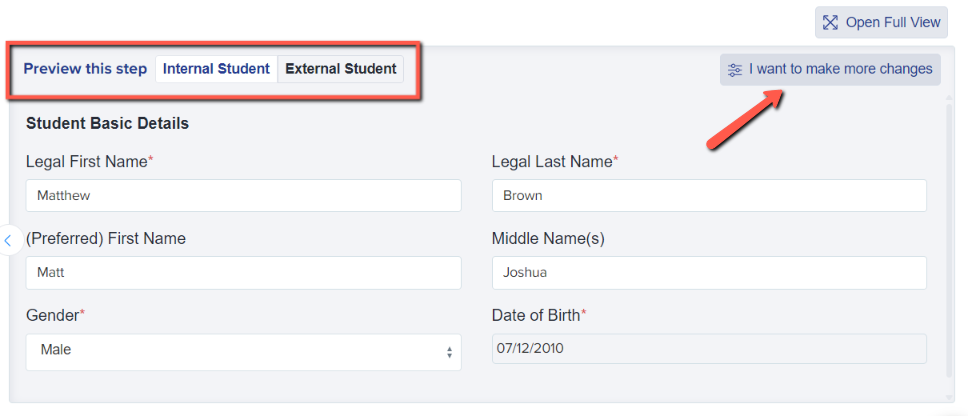Focus the Legal First Name field with Matthew
This screenshot has width=968, height=416.
(243, 196)
